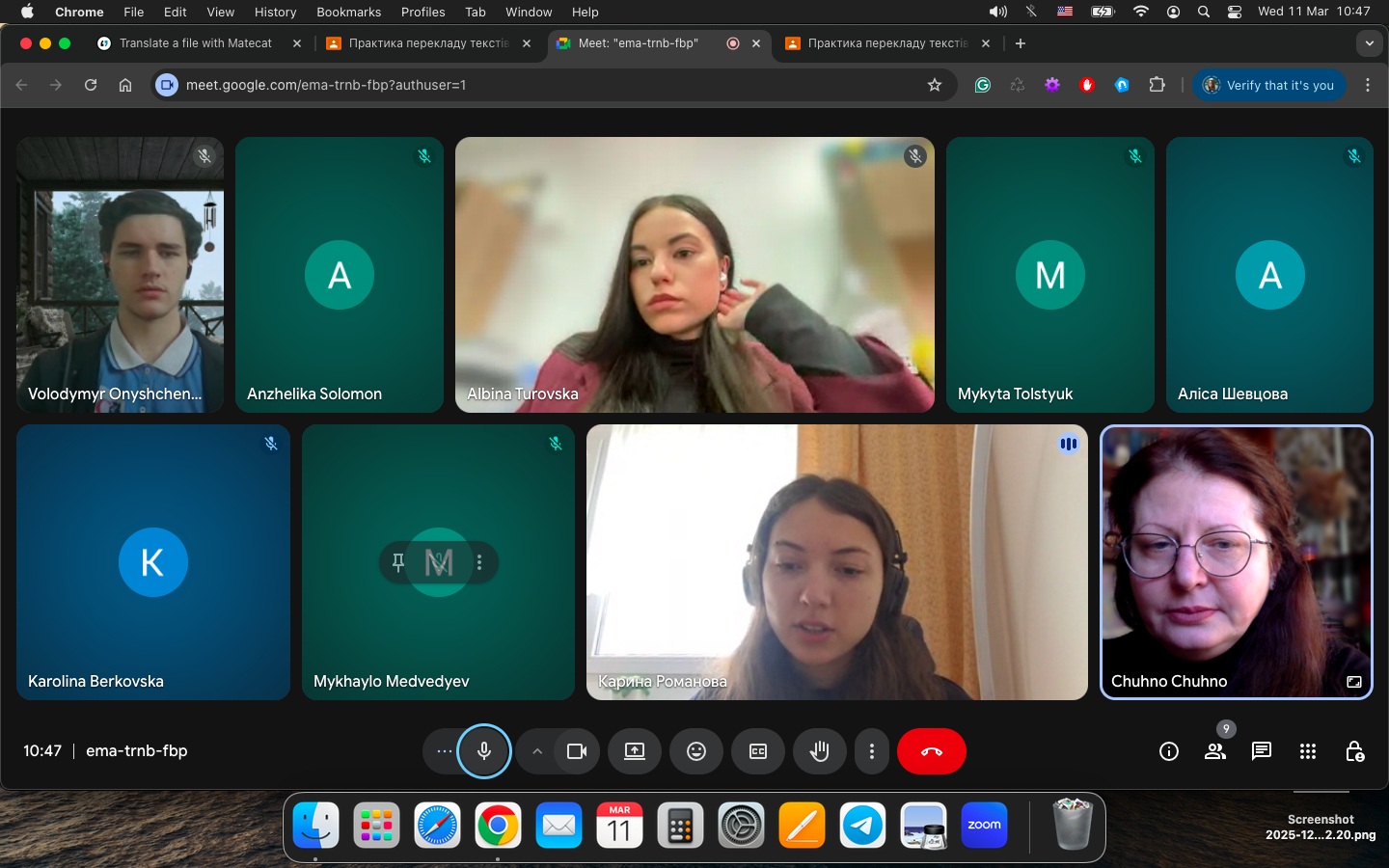Open the three-dot more options menu in call bar
The image size is (1389, 868).
coord(871,751)
